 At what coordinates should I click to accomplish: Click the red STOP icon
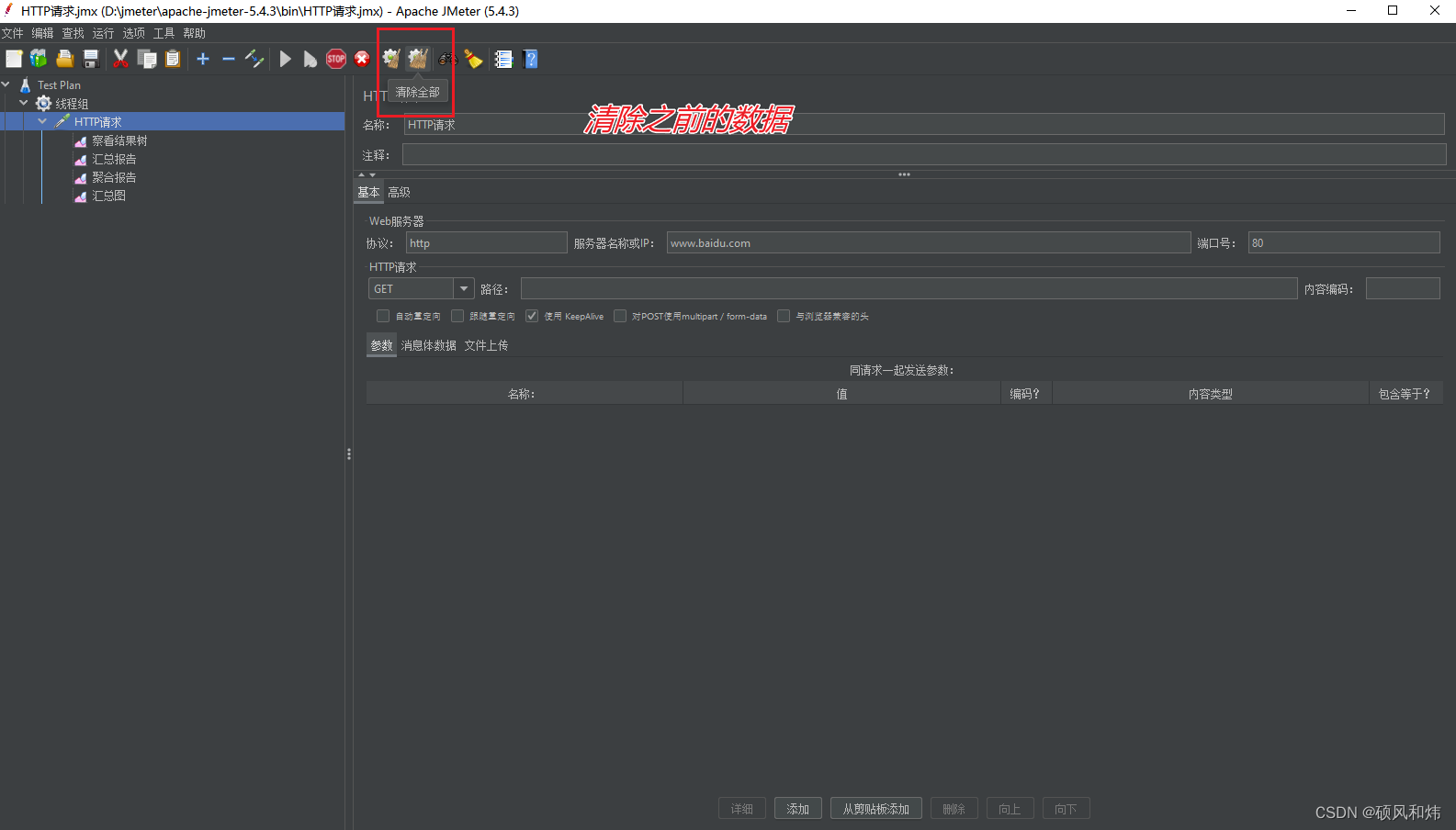click(x=336, y=59)
